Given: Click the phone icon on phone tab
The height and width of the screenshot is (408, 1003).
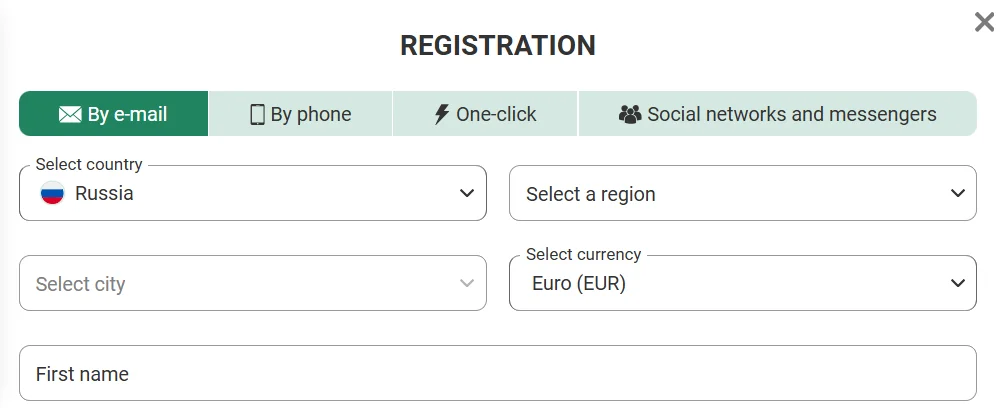Looking at the screenshot, I should tap(257, 114).
